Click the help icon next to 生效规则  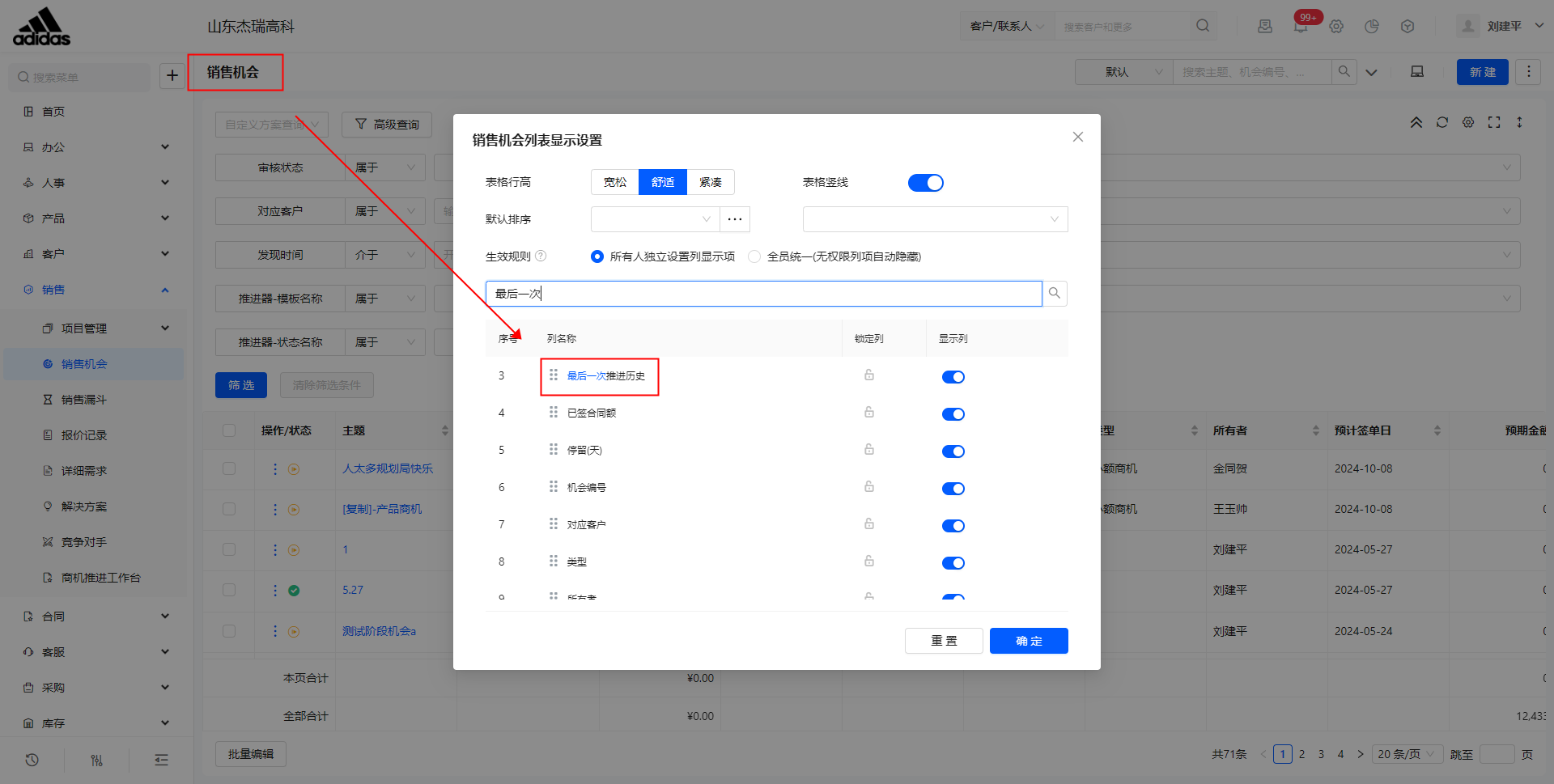coord(541,256)
